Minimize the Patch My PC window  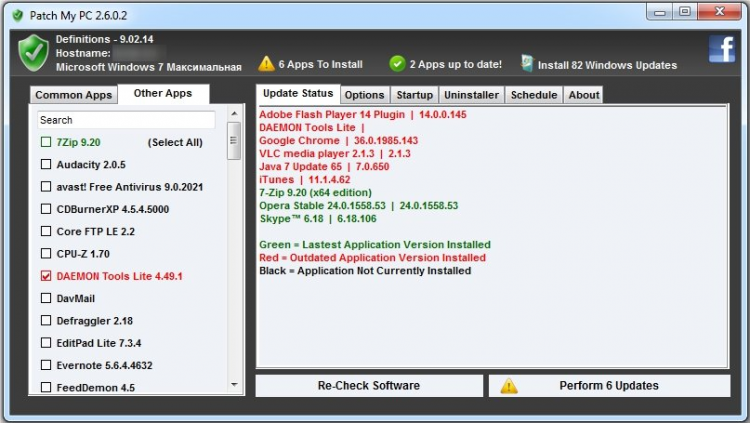click(660, 12)
